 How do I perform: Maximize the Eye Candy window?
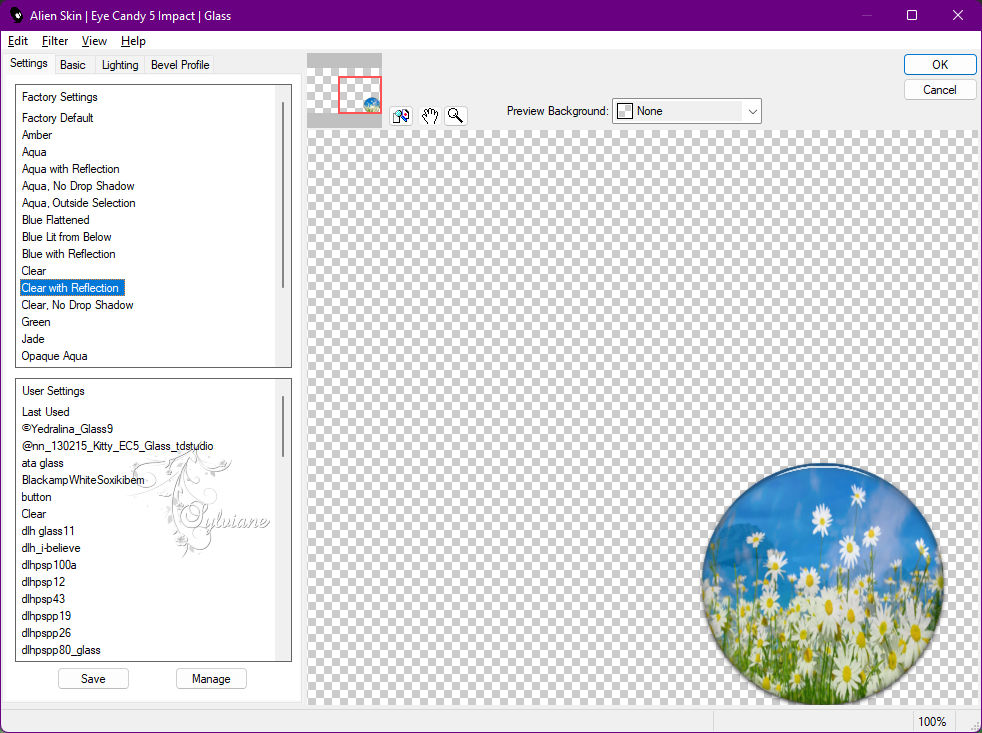912,16
